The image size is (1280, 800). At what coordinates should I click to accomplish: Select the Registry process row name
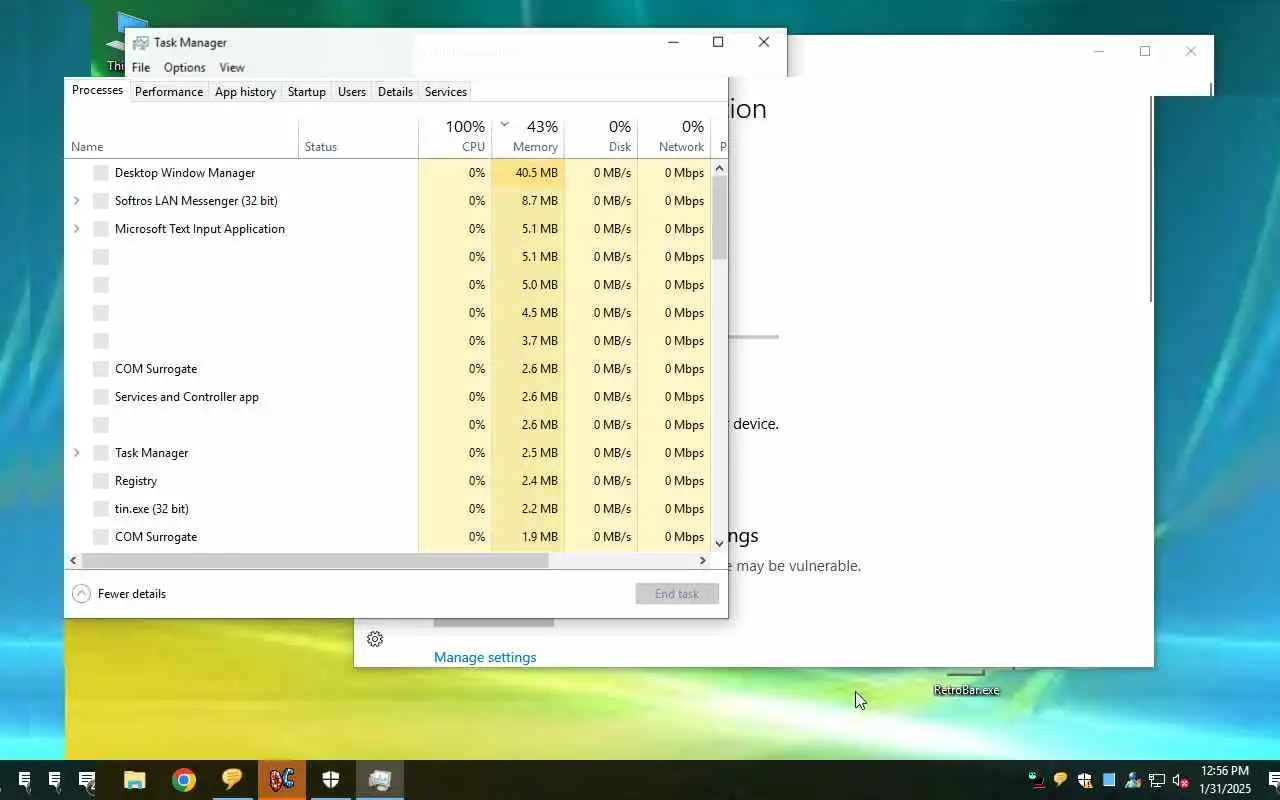(x=136, y=481)
